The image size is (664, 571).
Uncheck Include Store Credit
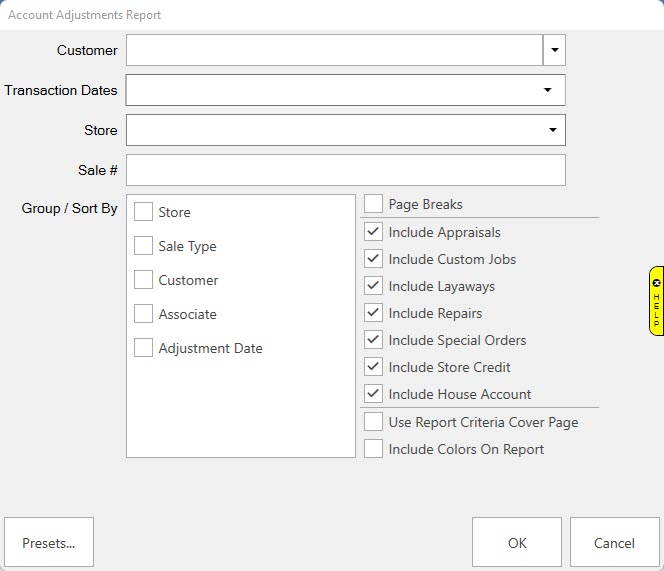pyautogui.click(x=373, y=367)
